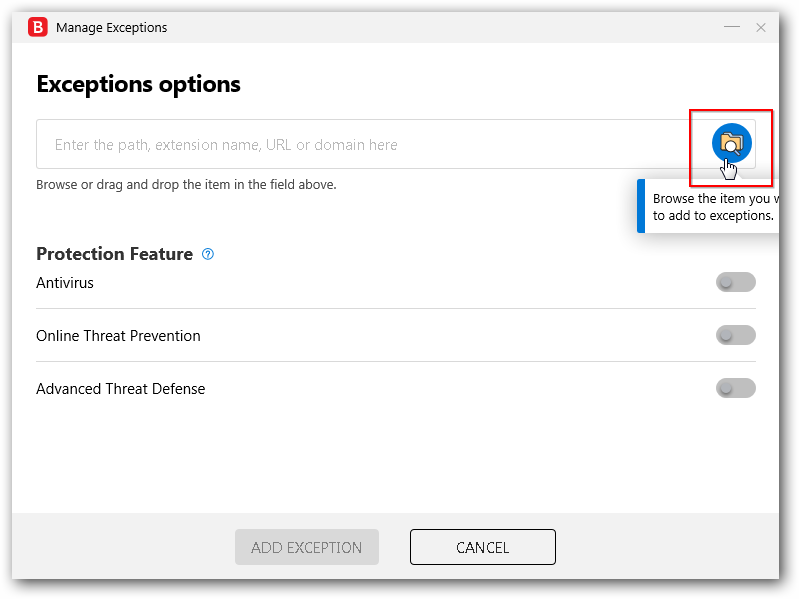The height and width of the screenshot is (599, 799).
Task: Click the Protection Feature help icon
Action: (x=208, y=254)
